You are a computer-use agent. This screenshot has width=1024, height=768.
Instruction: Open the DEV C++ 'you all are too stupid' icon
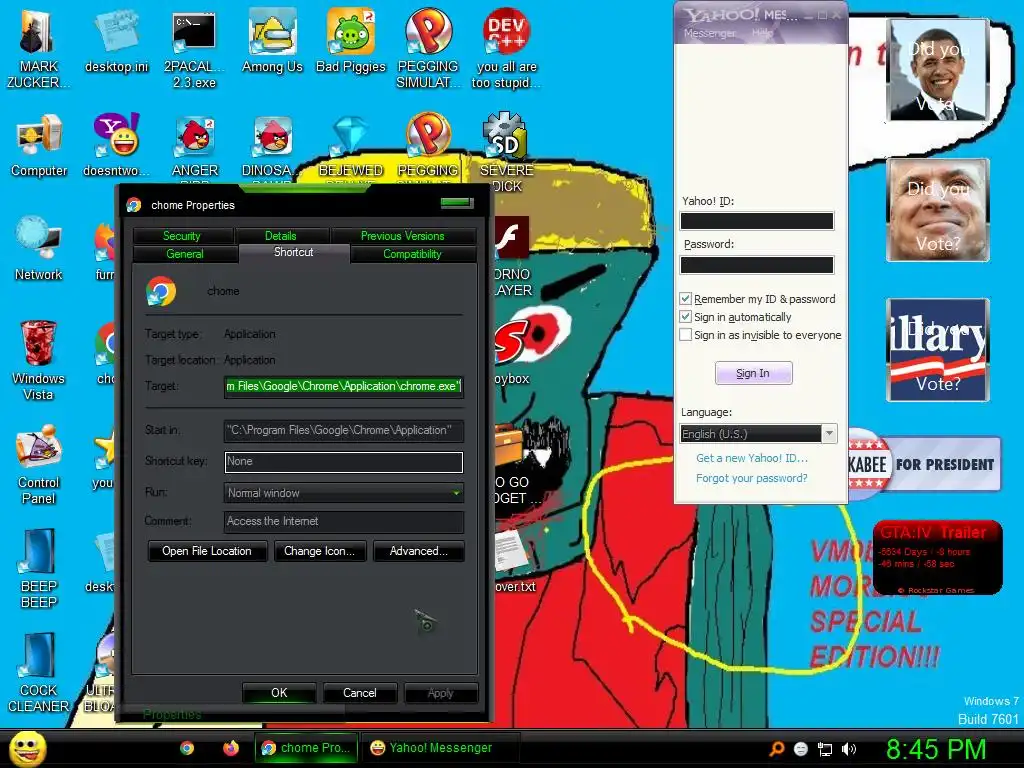click(x=506, y=48)
